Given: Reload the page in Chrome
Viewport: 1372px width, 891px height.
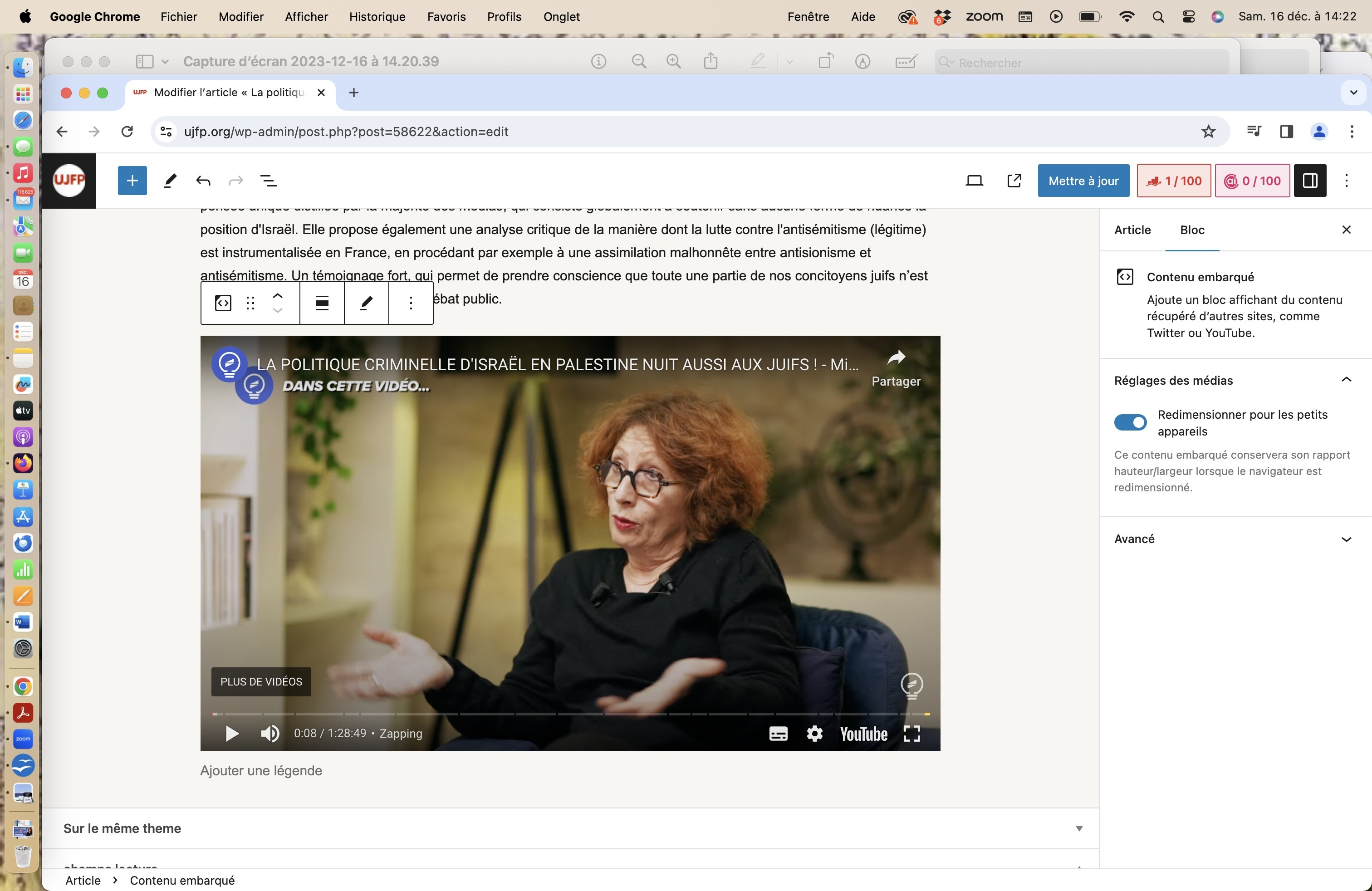Looking at the screenshot, I should [127, 132].
